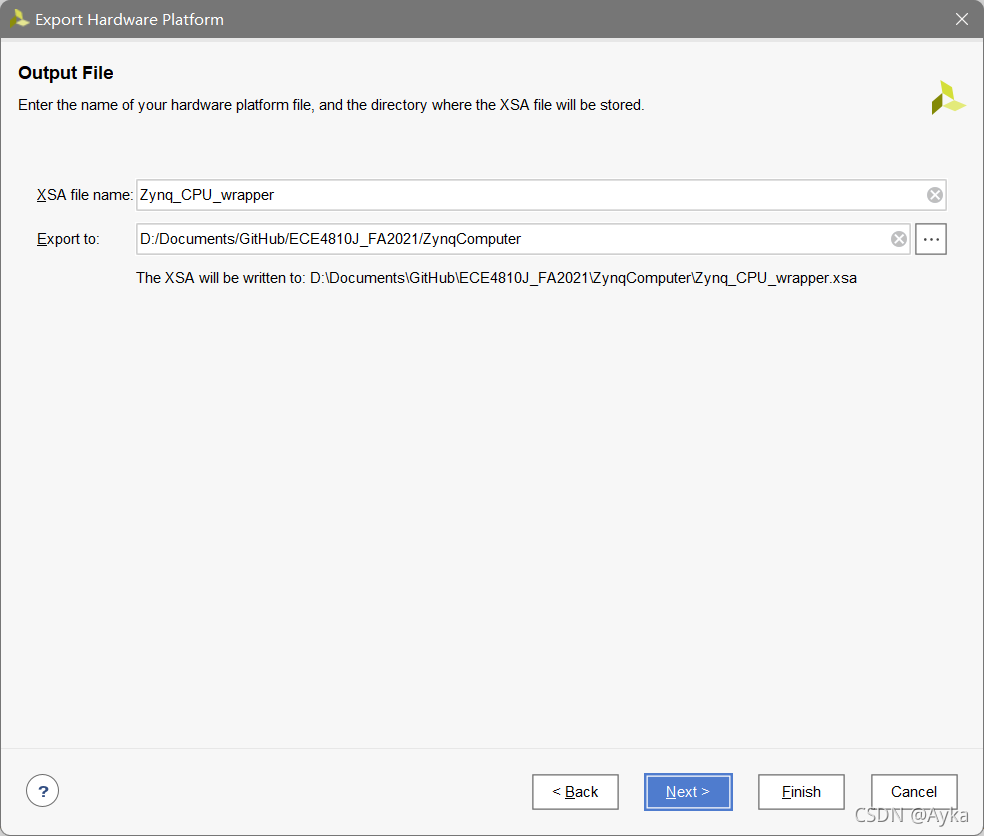Viewport: 984px width, 836px height.
Task: Click the Vivado logo in title bar
Action: click(19, 19)
